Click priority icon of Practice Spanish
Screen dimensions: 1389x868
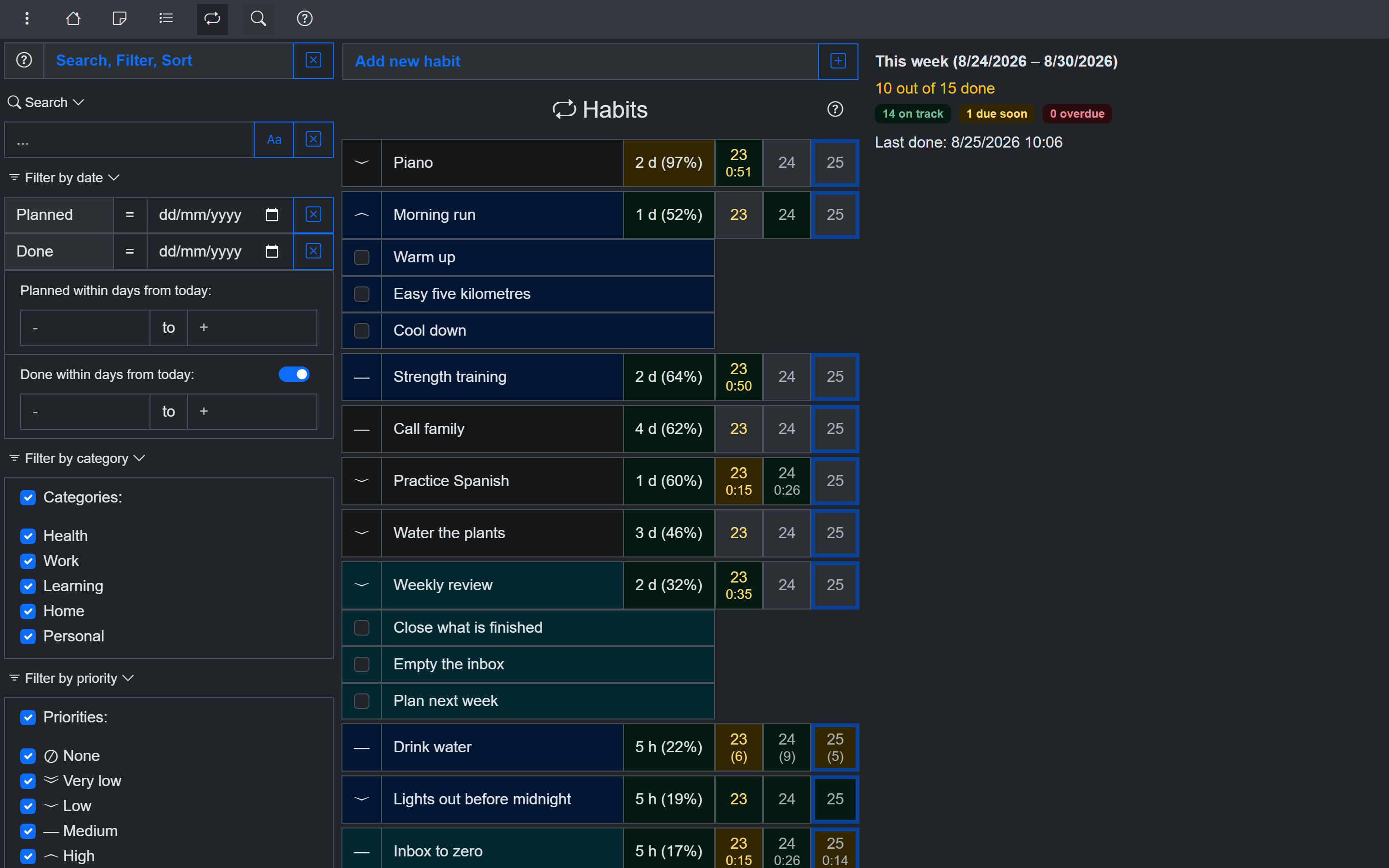(362, 481)
